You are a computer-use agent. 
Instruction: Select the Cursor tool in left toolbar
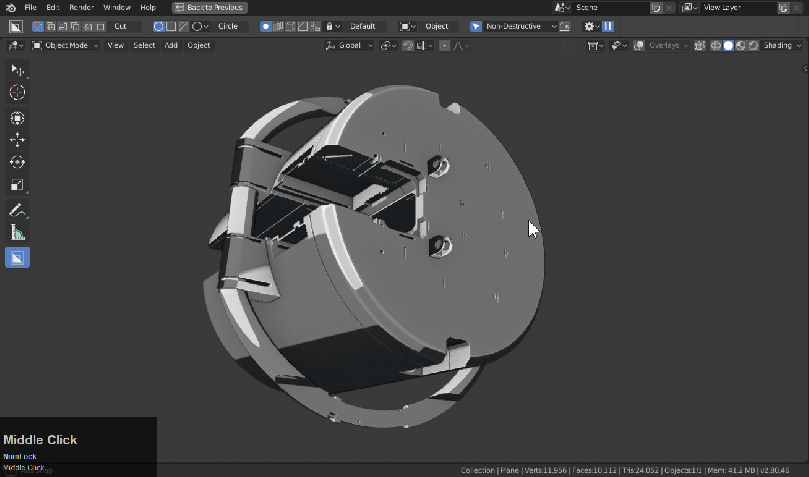coord(17,92)
